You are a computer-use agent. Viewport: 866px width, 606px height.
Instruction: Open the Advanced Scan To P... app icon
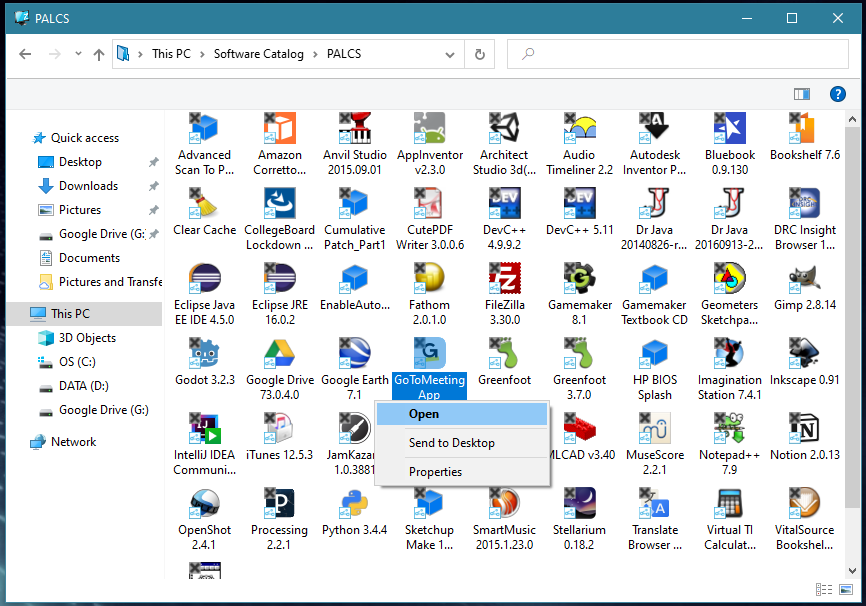tap(204, 128)
